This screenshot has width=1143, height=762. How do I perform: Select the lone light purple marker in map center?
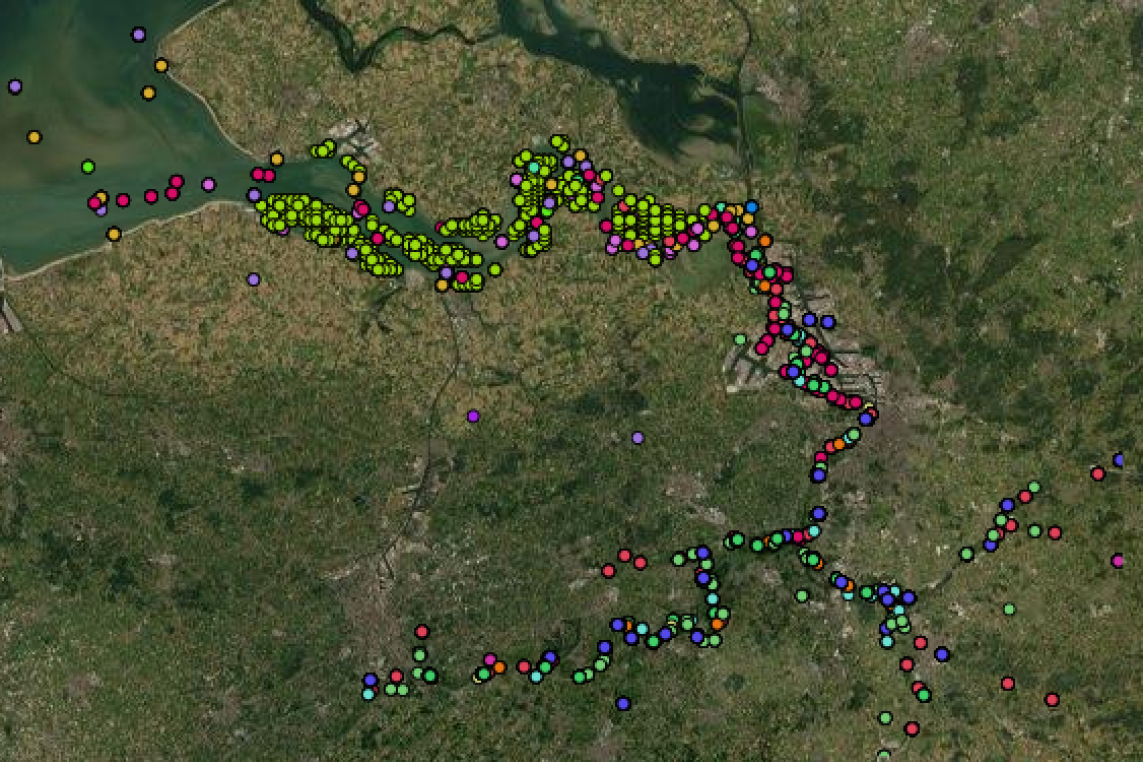tap(638, 438)
